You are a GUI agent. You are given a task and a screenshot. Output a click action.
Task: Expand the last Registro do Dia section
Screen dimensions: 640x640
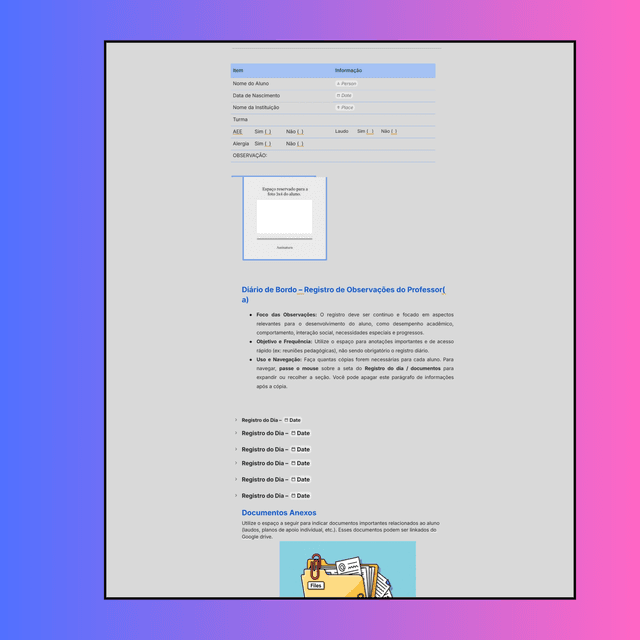coord(236,496)
